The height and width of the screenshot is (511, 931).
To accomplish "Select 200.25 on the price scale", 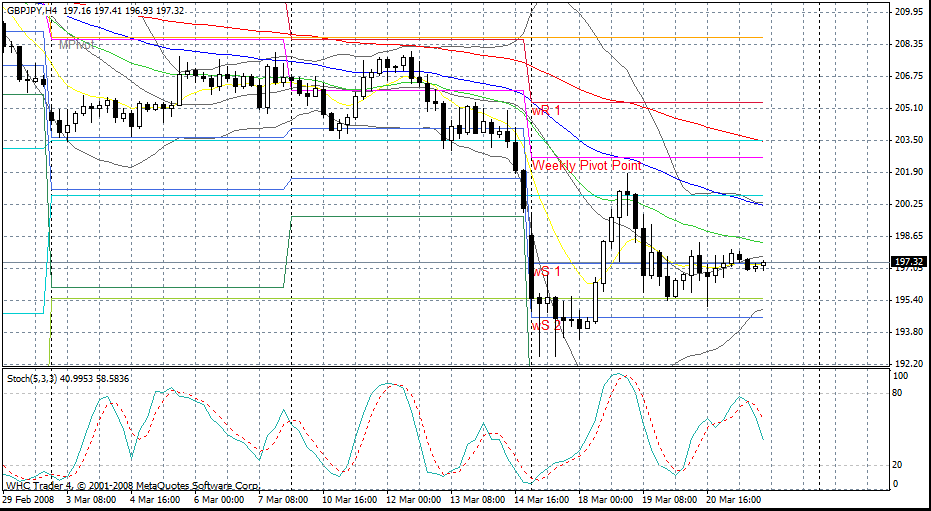I will coord(908,204).
